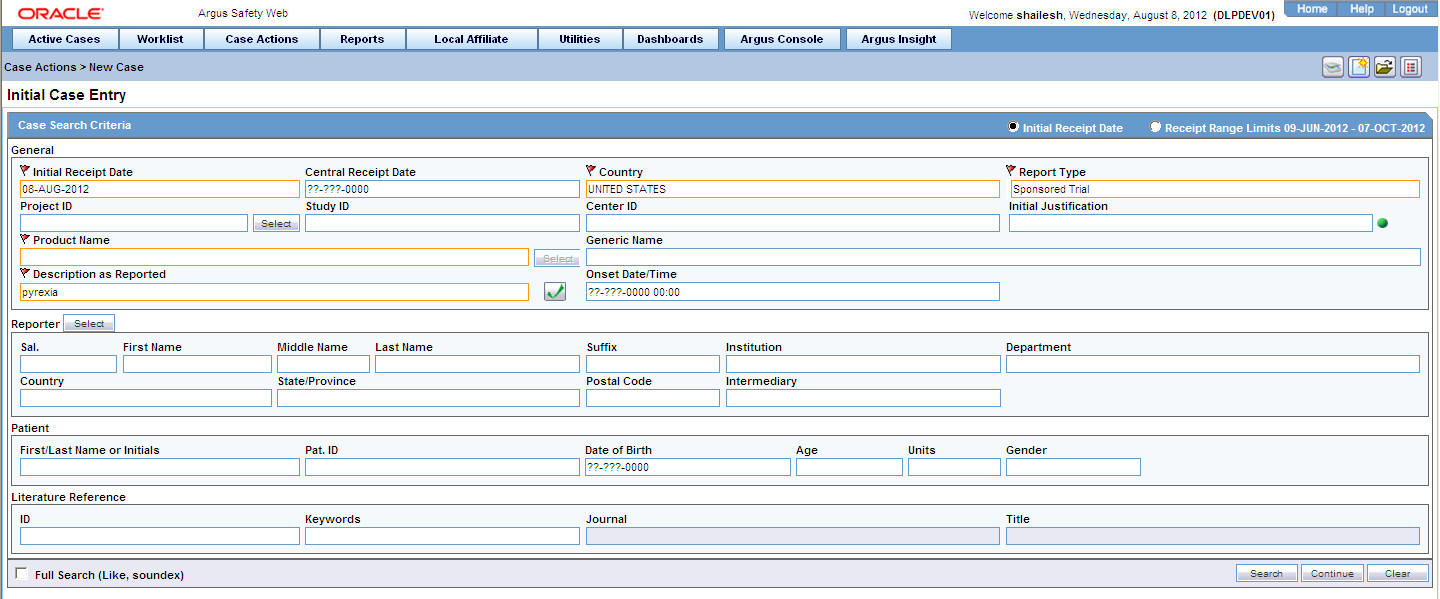Enable Full Search (Like, soundex) checkbox

(22, 573)
